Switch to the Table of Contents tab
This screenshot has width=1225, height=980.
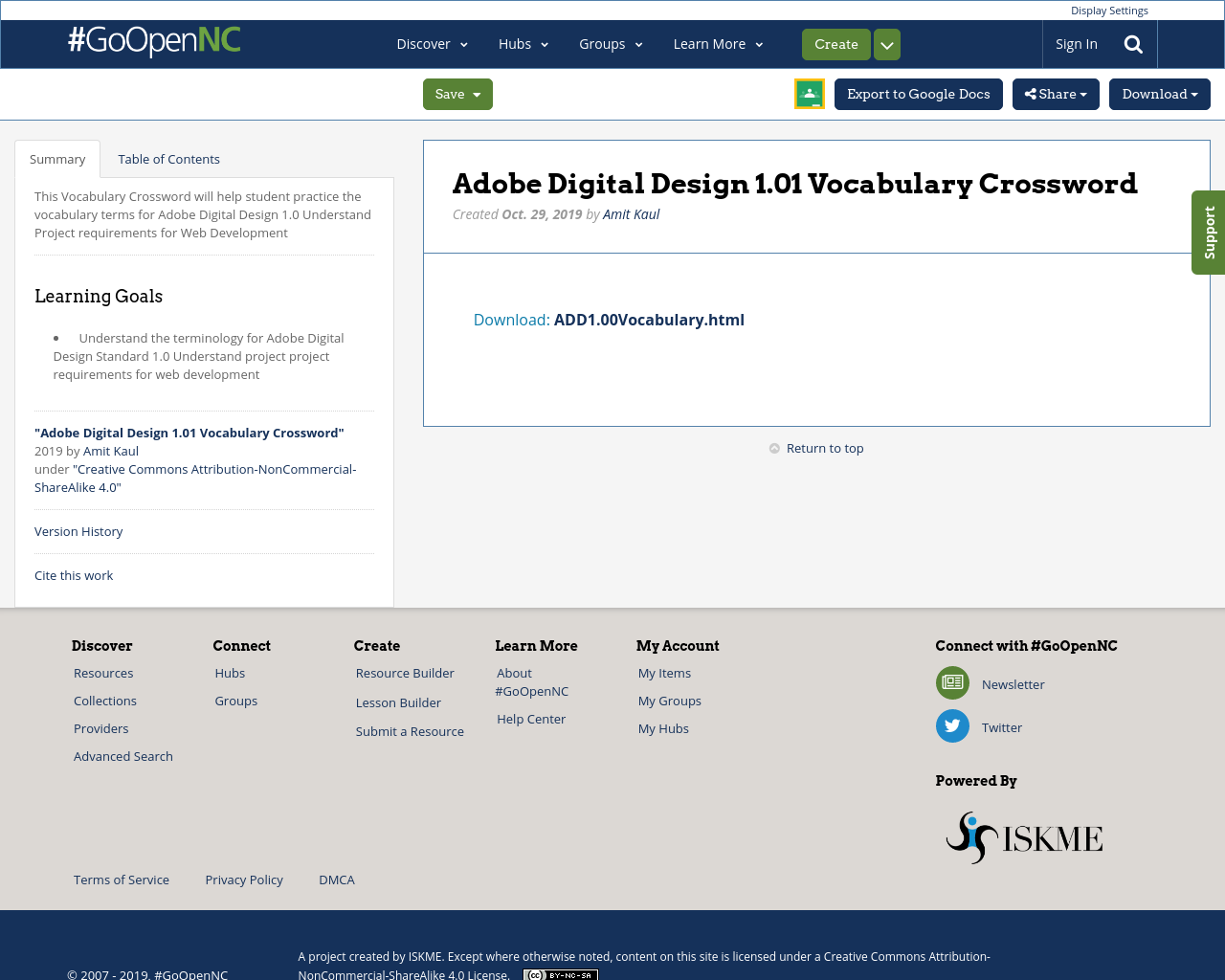[x=168, y=159]
